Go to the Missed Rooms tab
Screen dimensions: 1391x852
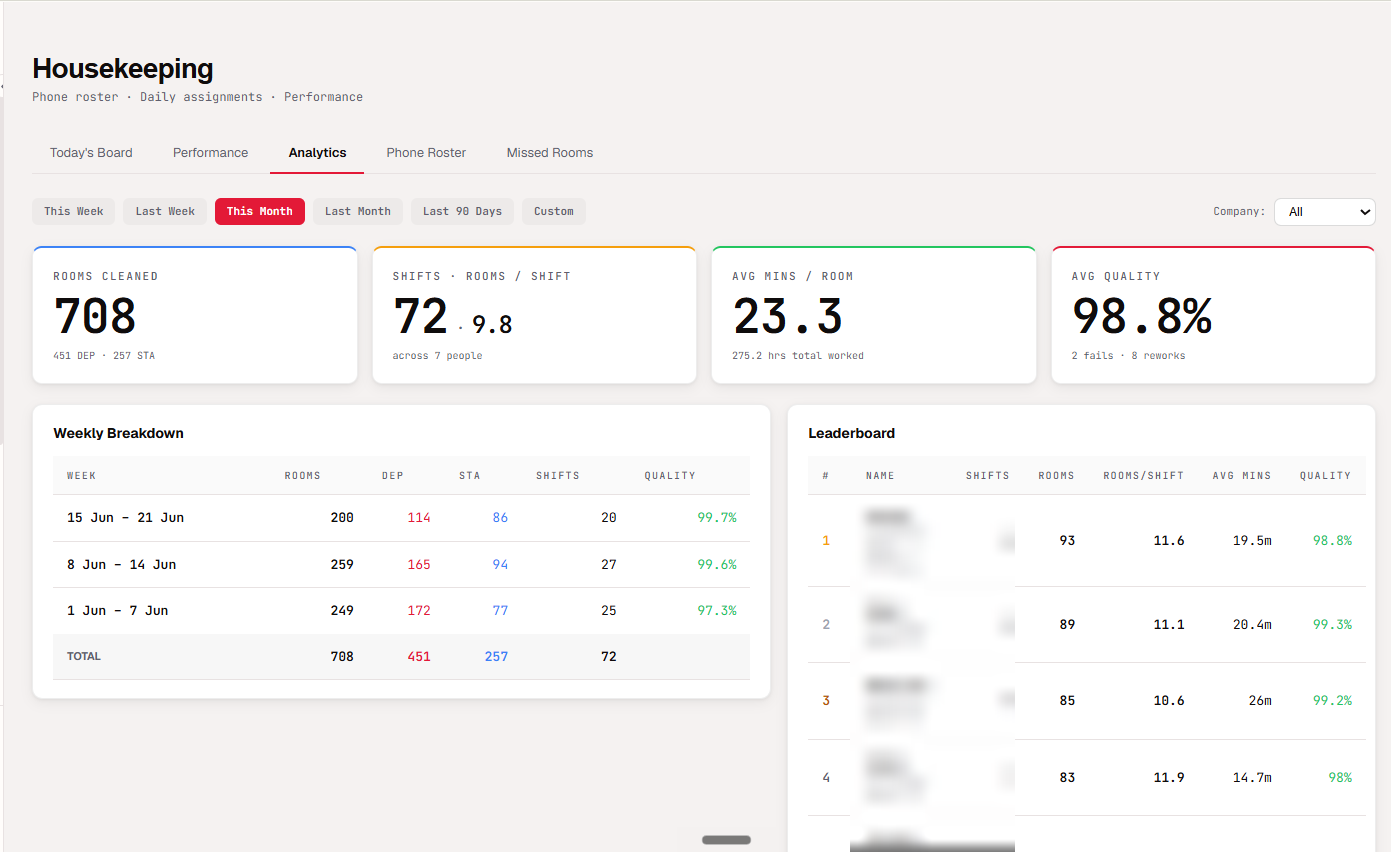click(x=550, y=153)
